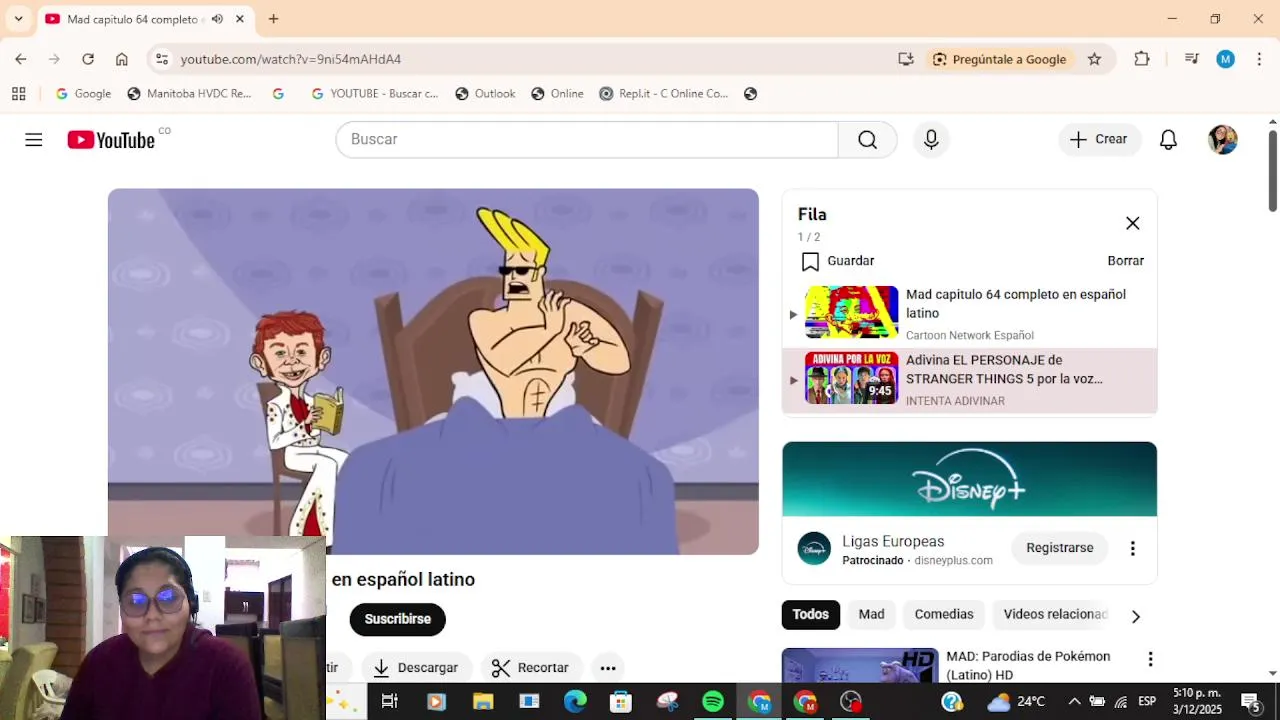Open the Online bookmark
This screenshot has height=720, width=1280.
pos(557,94)
